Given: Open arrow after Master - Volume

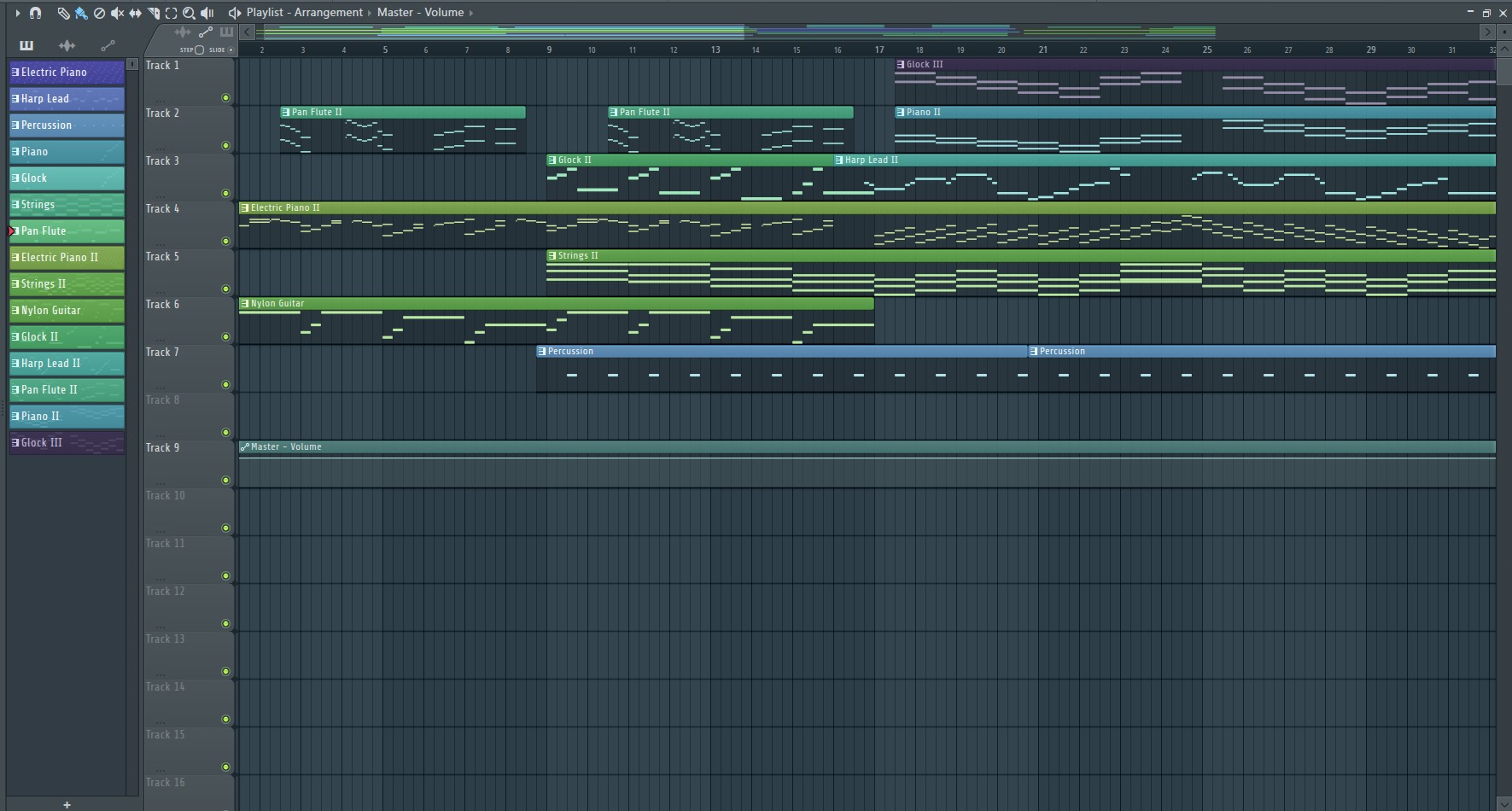Looking at the screenshot, I should 470,13.
